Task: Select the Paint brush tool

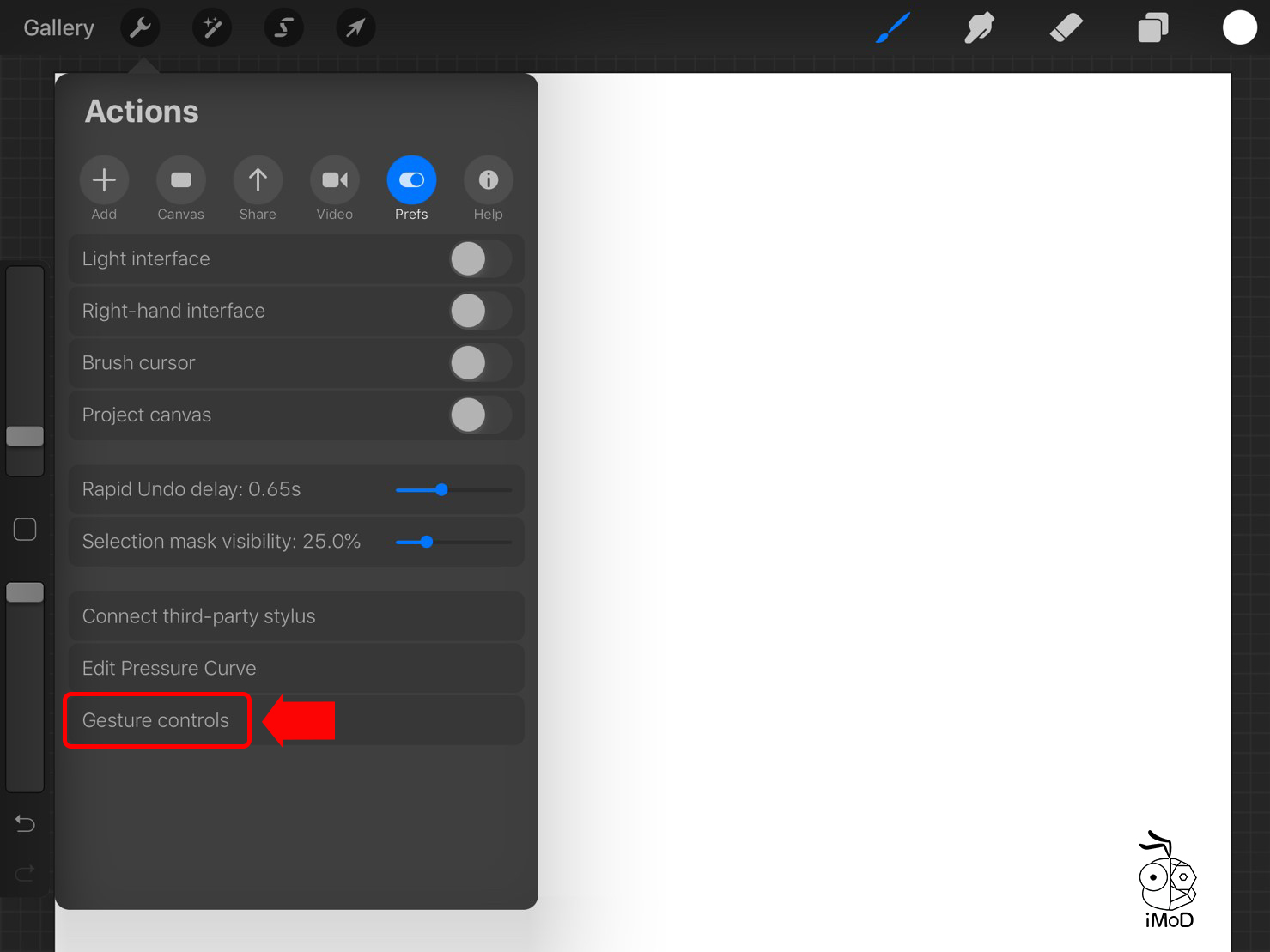Action: point(893,28)
